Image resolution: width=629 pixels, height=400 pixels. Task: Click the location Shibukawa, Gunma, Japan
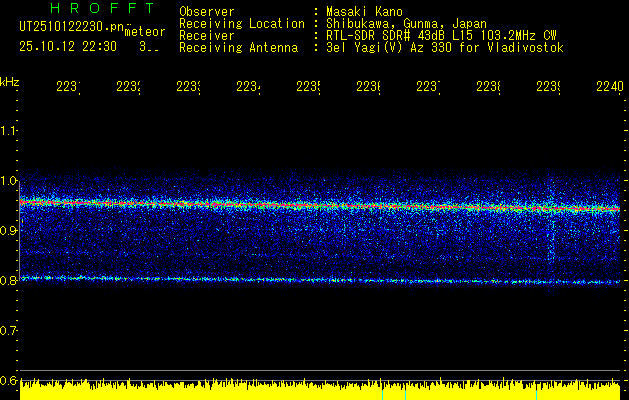click(x=406, y=24)
